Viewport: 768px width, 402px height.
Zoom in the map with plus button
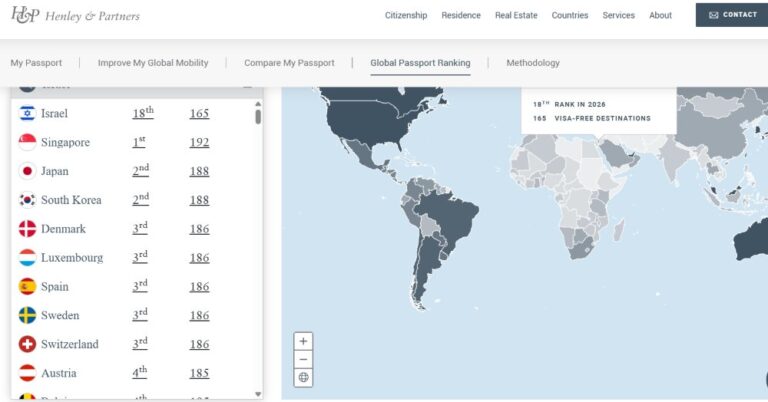click(x=303, y=341)
